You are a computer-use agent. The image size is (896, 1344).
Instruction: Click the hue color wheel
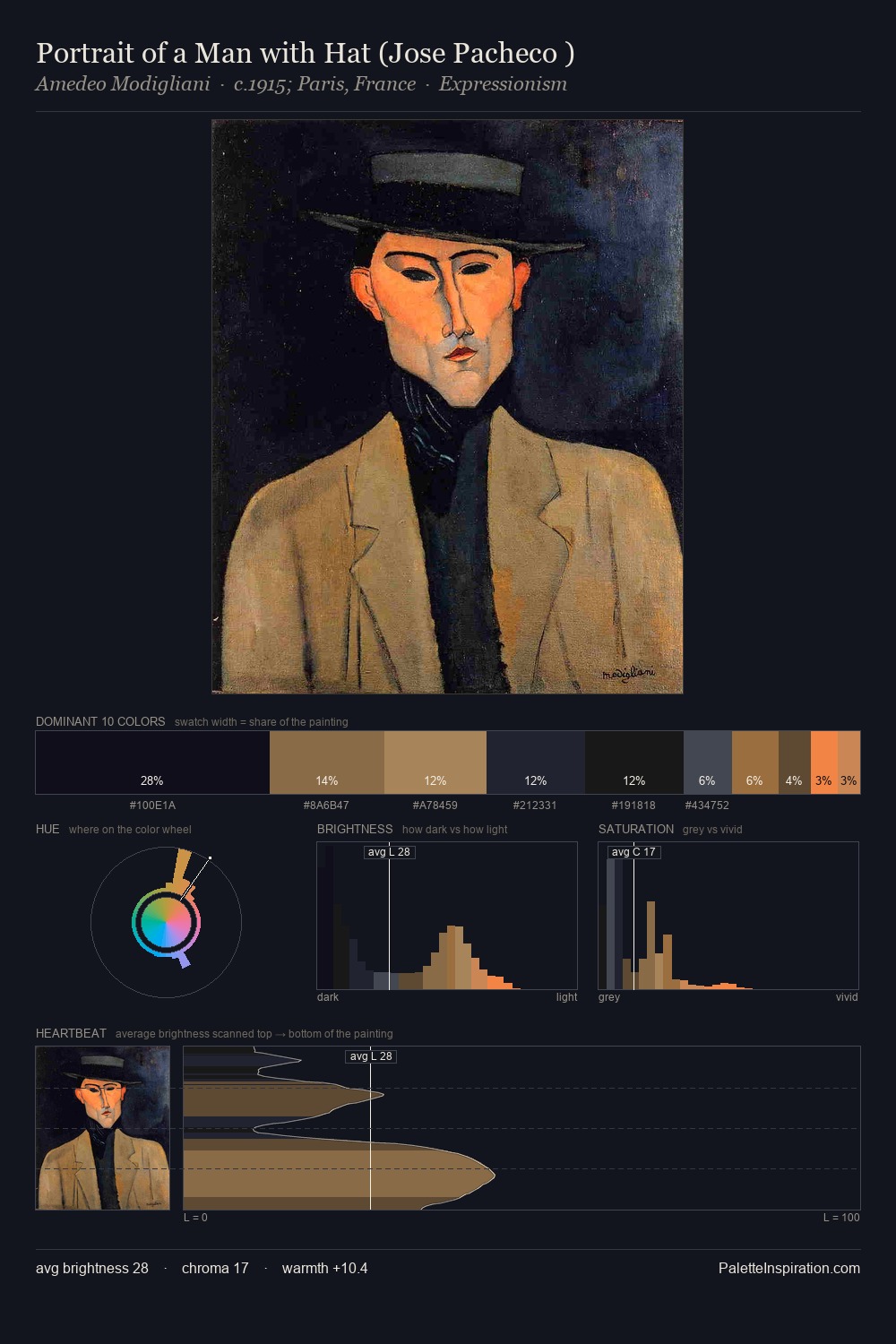point(166,922)
